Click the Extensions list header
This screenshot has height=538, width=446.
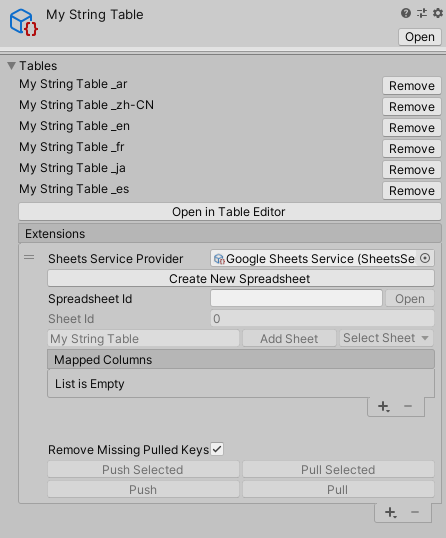230,233
